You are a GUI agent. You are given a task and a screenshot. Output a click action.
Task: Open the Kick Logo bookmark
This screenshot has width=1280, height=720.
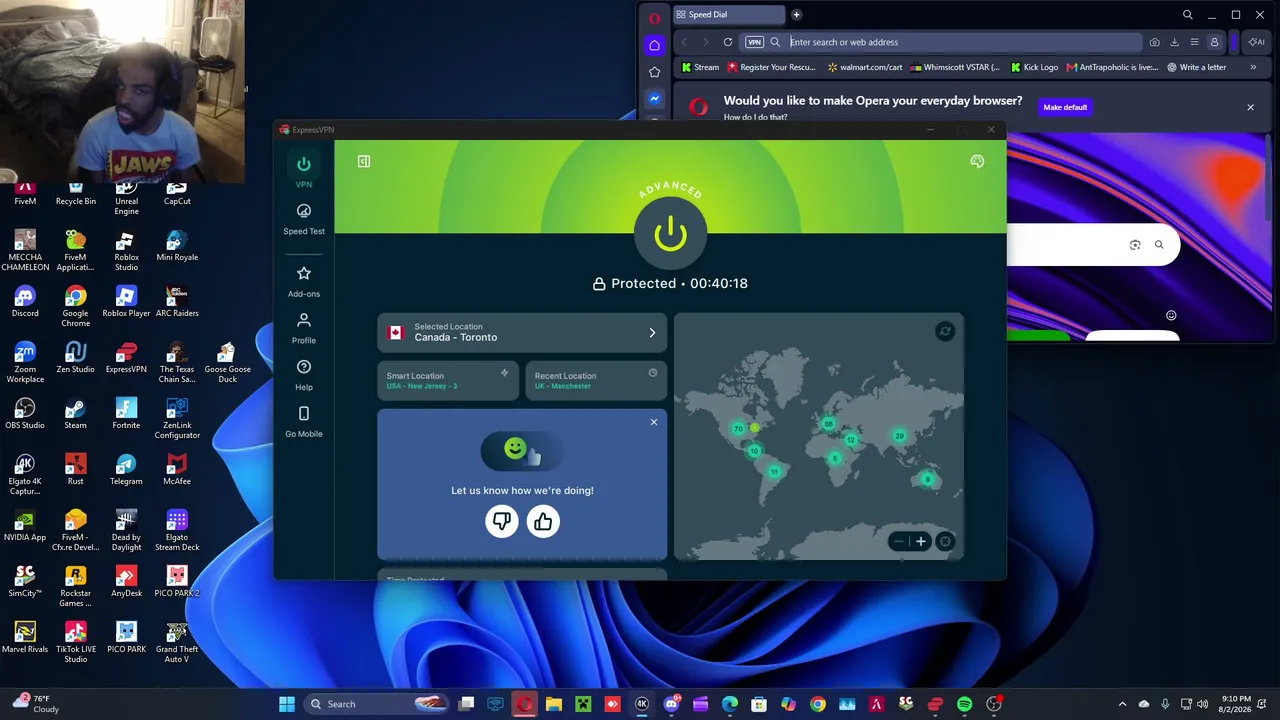[x=1035, y=67]
